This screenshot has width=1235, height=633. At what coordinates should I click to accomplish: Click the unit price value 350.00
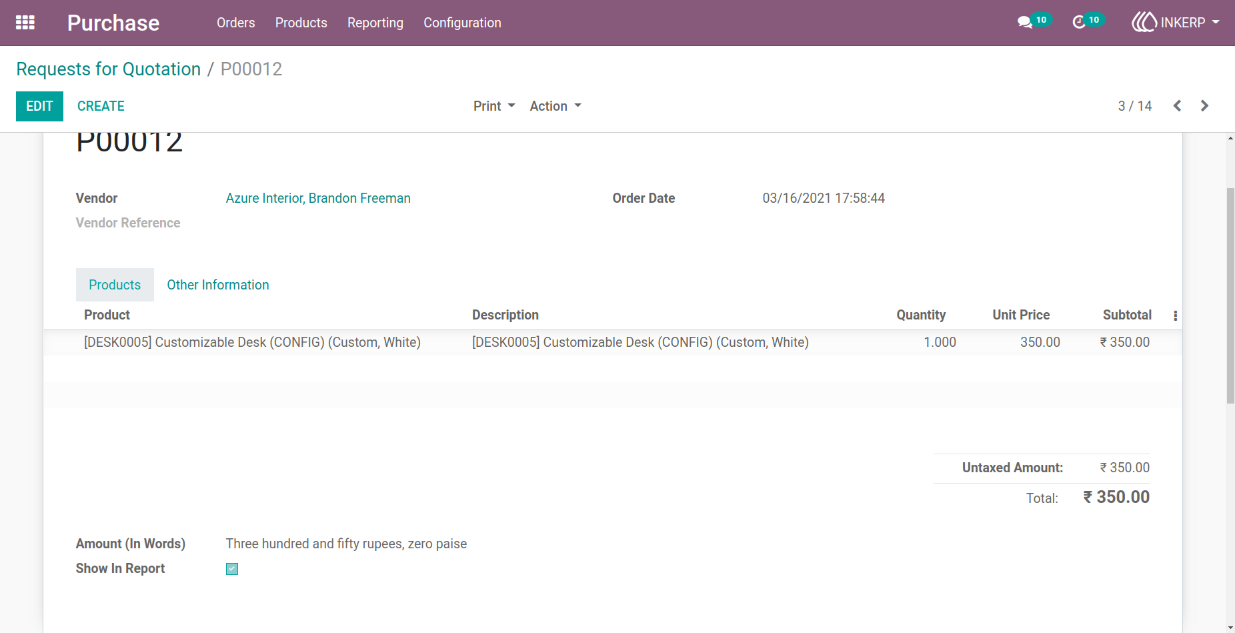tap(1040, 342)
